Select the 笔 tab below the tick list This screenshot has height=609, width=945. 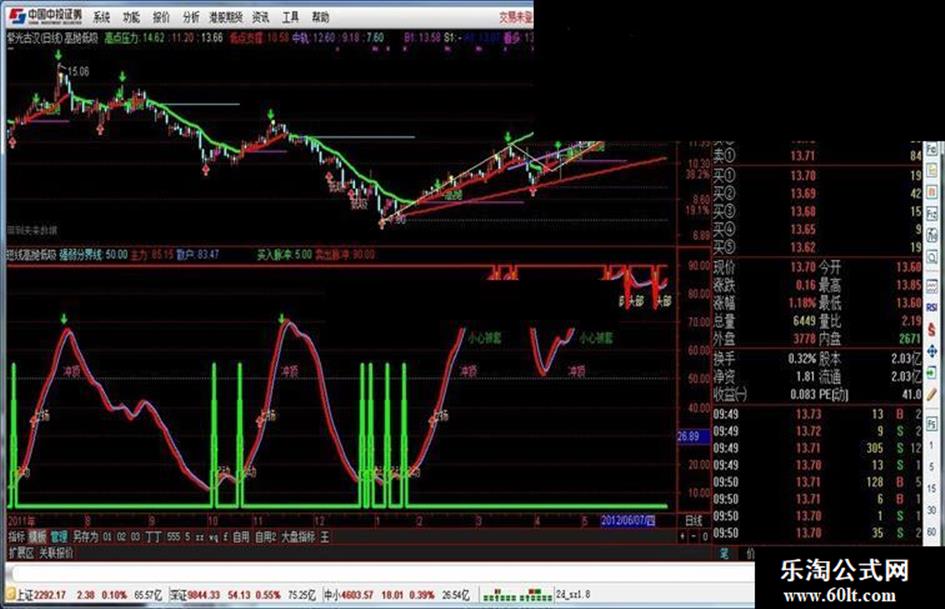[x=724, y=553]
